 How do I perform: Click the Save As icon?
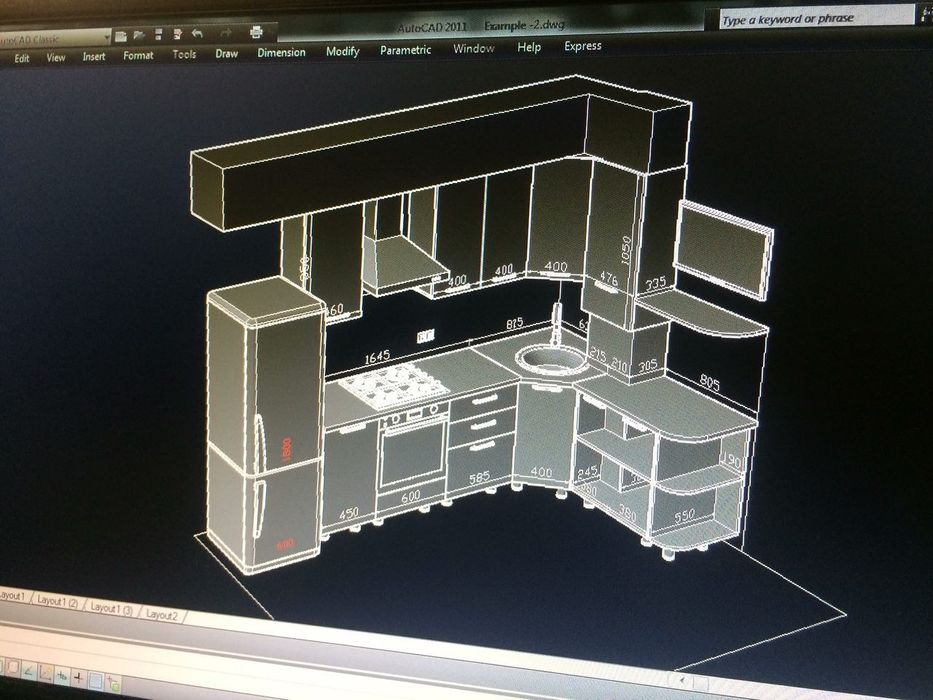click(177, 34)
